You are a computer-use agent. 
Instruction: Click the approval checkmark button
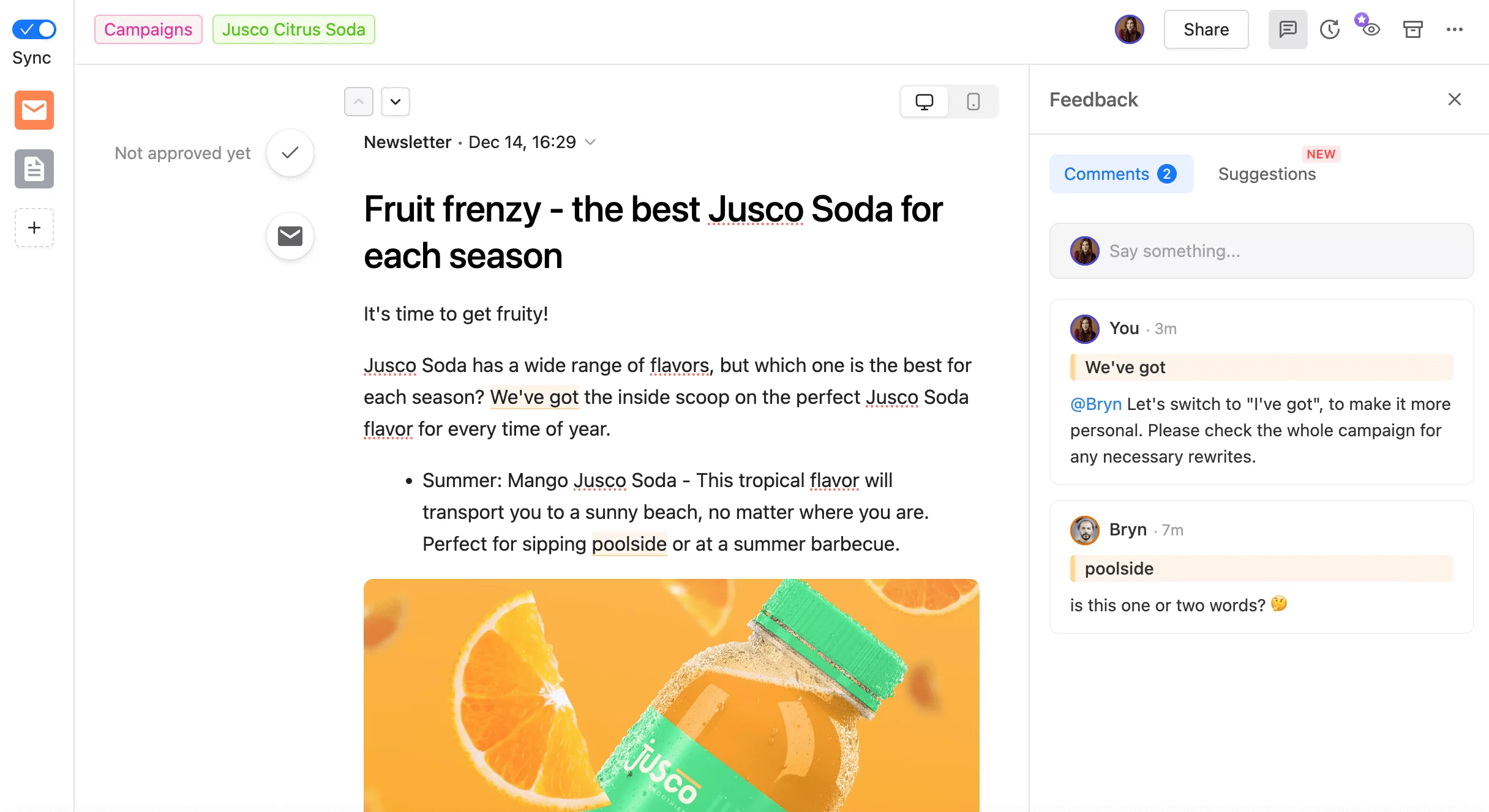tap(291, 152)
